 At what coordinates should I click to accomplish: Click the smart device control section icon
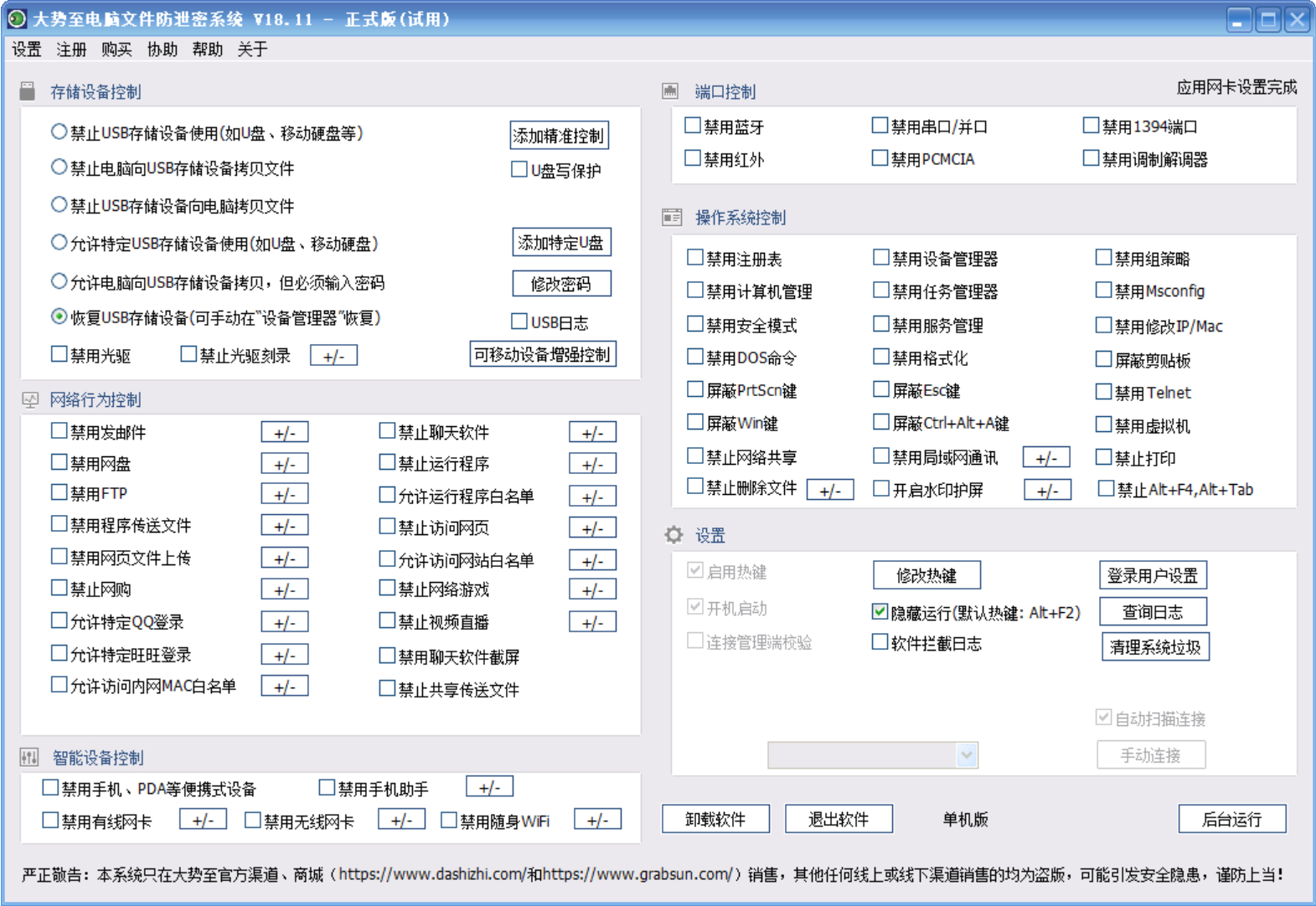(29, 758)
